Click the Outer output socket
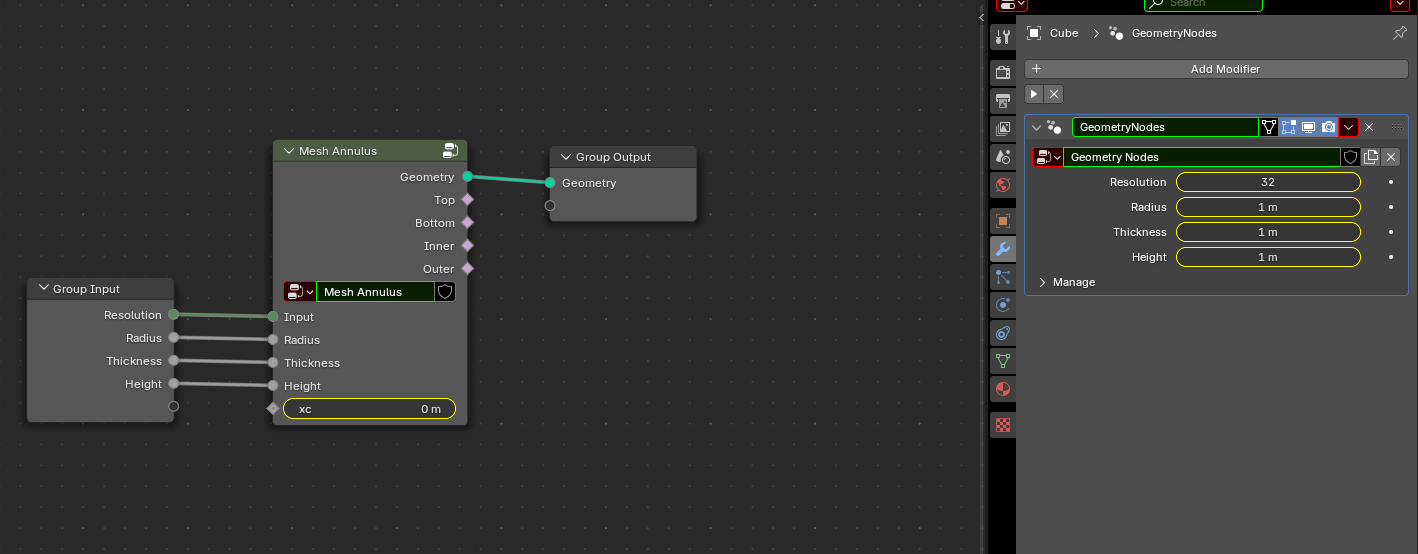 point(467,269)
